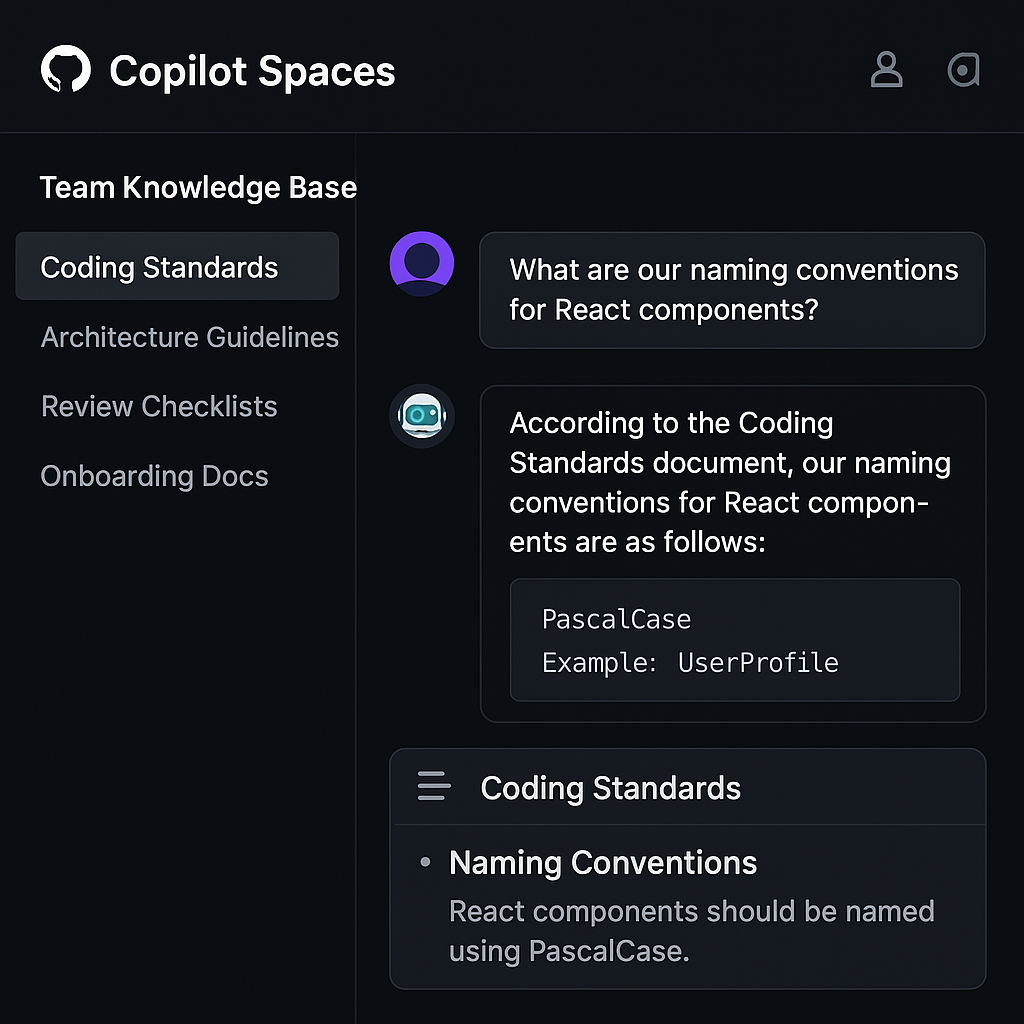1024x1024 pixels.
Task: Click the bullet marker beside Naming Conventions
Action: pyautogui.click(x=428, y=862)
